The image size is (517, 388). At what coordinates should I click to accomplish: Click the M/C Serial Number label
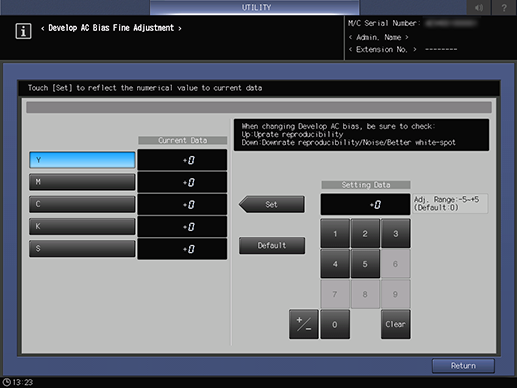pyautogui.click(x=384, y=23)
